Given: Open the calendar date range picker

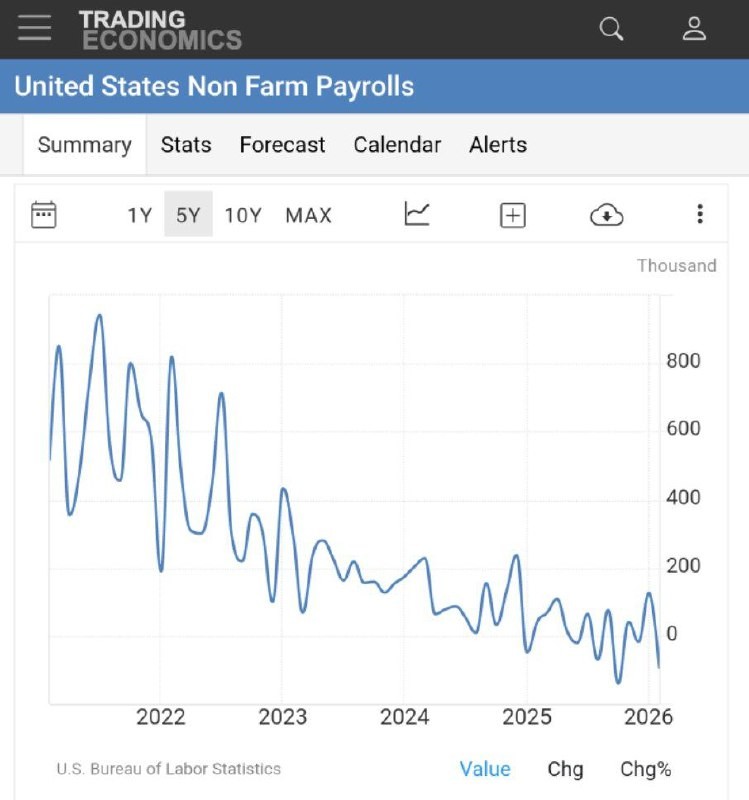Looking at the screenshot, I should tap(44, 214).
